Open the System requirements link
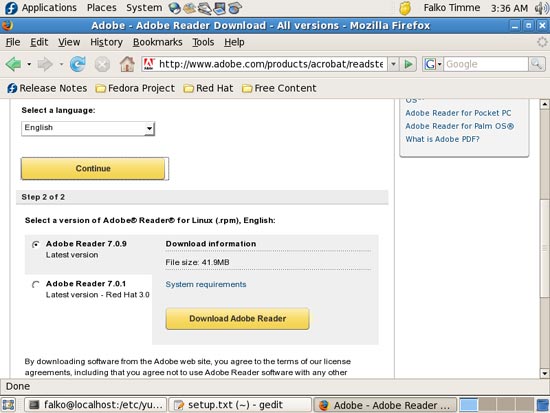 click(x=206, y=285)
